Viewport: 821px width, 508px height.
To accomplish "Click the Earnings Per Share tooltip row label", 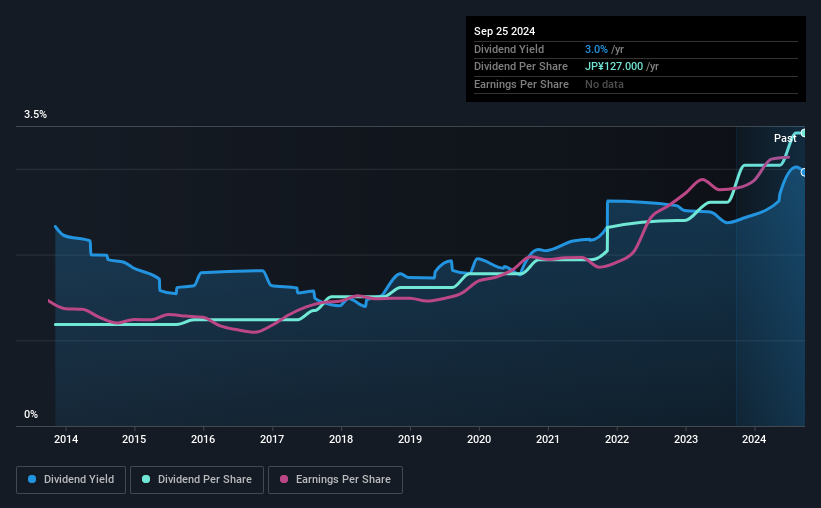I will pyautogui.click(x=521, y=84).
